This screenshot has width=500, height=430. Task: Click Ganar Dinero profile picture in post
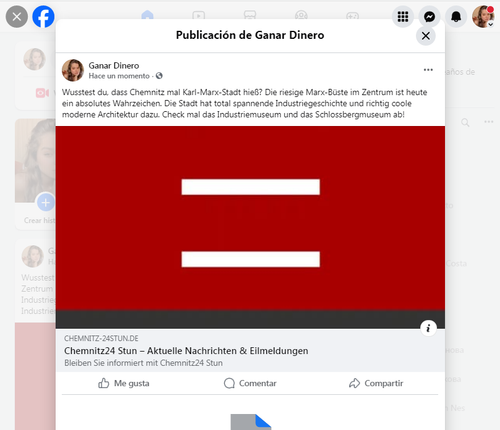coord(73,70)
